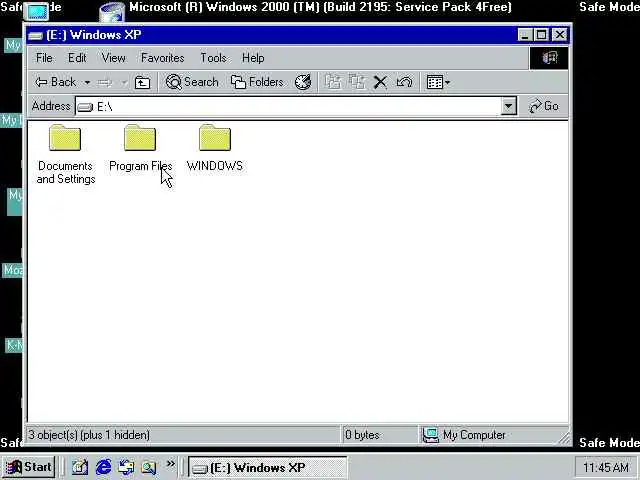Open the Program Files folder
This screenshot has height=480, width=640.
tap(140, 149)
